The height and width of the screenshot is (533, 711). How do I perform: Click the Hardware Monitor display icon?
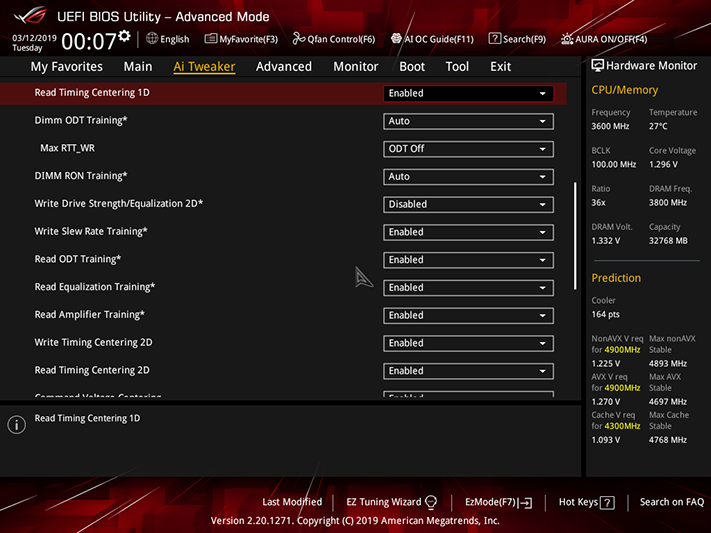click(x=597, y=66)
